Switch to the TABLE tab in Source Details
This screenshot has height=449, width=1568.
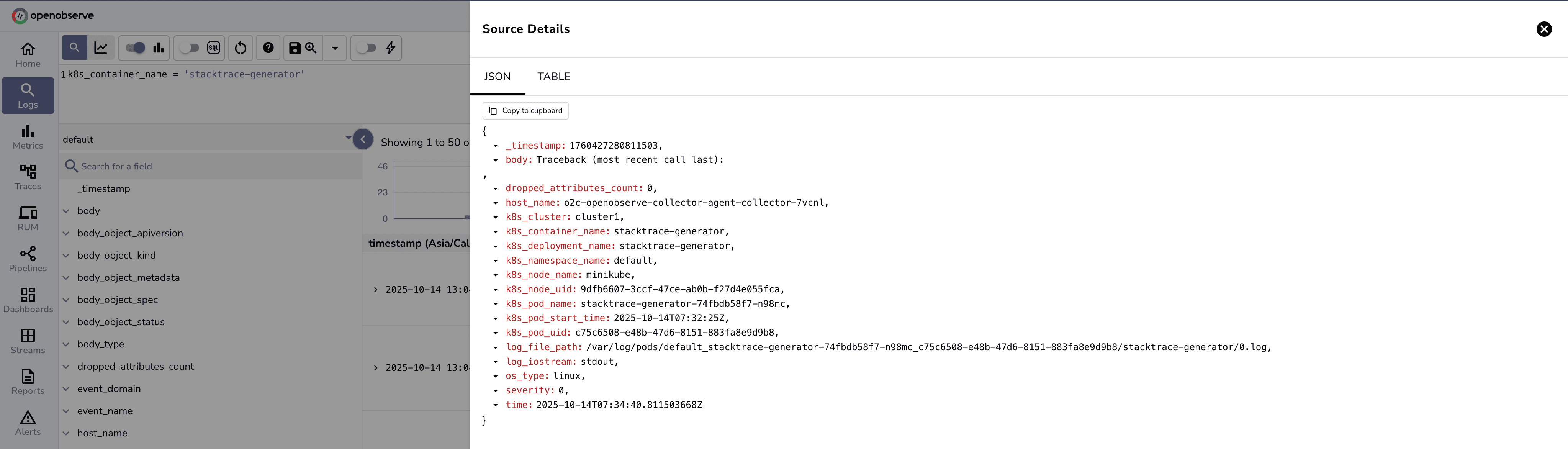coord(553,76)
